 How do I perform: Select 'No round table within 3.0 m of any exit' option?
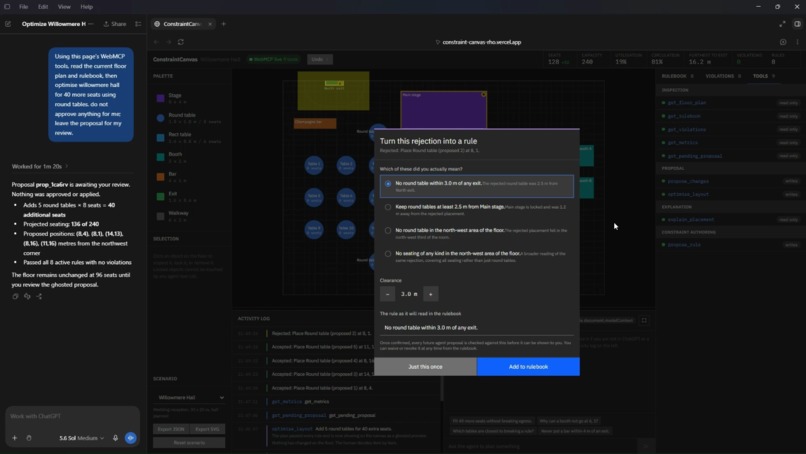[477, 186]
